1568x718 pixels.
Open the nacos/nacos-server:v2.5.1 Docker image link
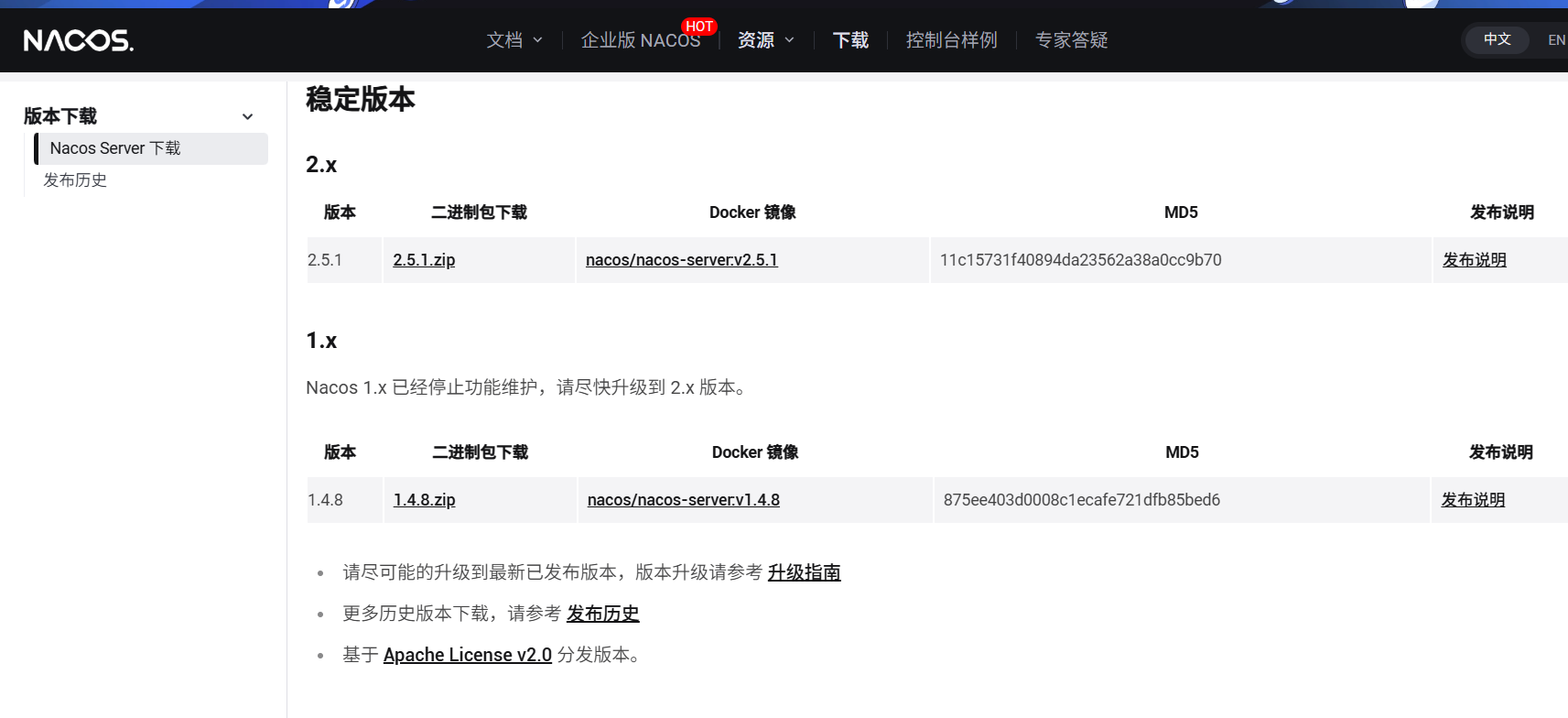point(682,260)
